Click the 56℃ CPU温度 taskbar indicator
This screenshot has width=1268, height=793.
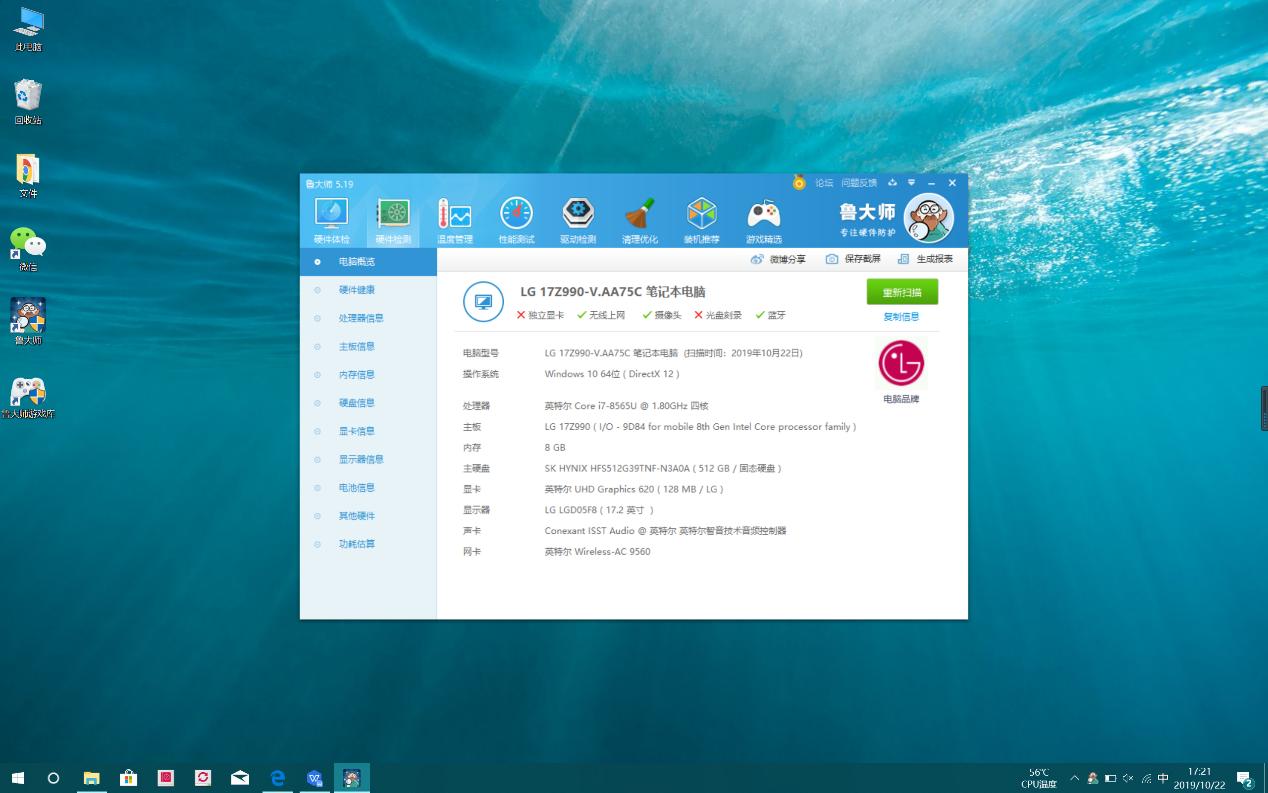(x=1039, y=778)
